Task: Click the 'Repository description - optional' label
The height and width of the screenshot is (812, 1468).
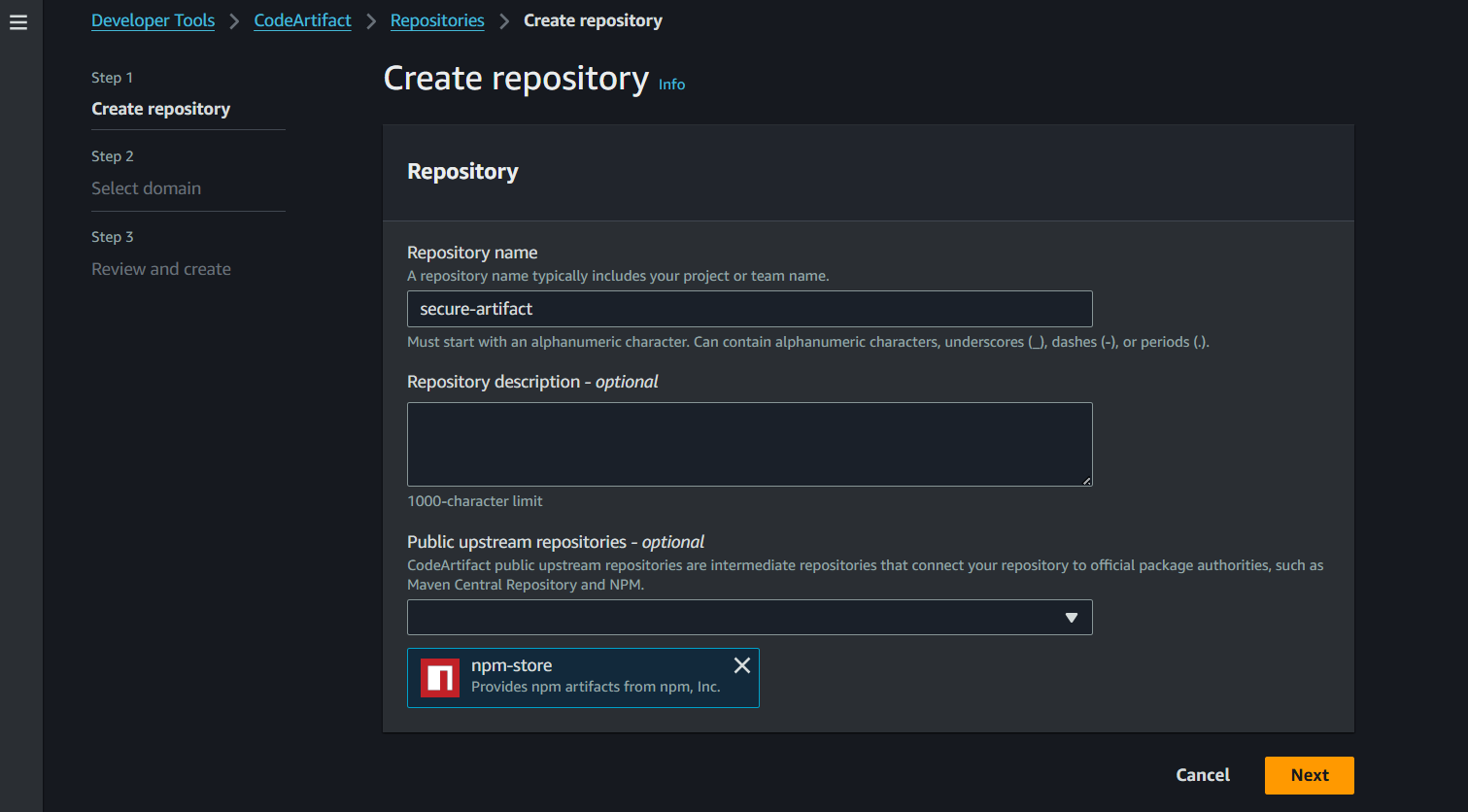Action: [x=532, y=382]
